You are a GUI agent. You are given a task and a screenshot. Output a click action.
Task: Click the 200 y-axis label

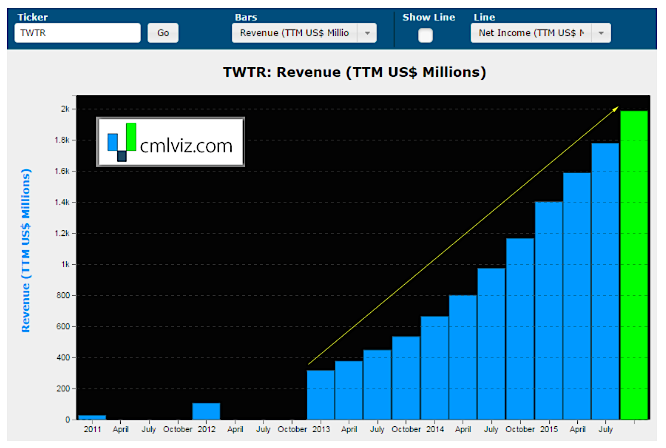(63, 388)
